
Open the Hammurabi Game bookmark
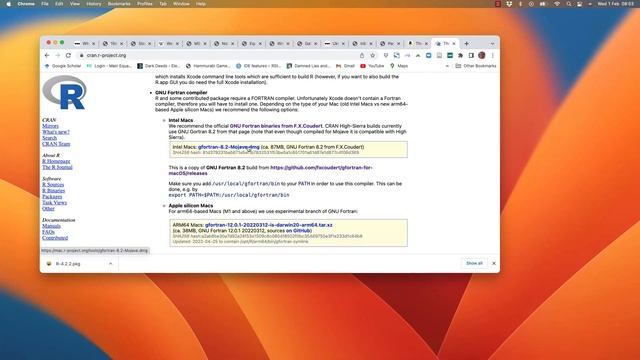(208, 66)
